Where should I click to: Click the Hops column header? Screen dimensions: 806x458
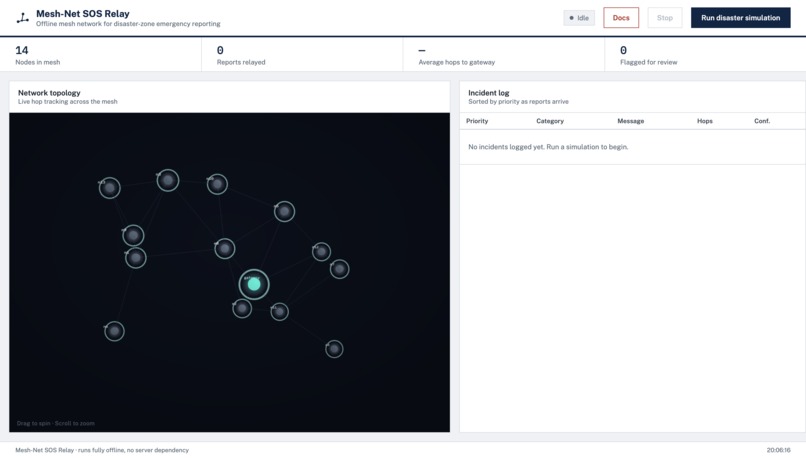pos(705,121)
